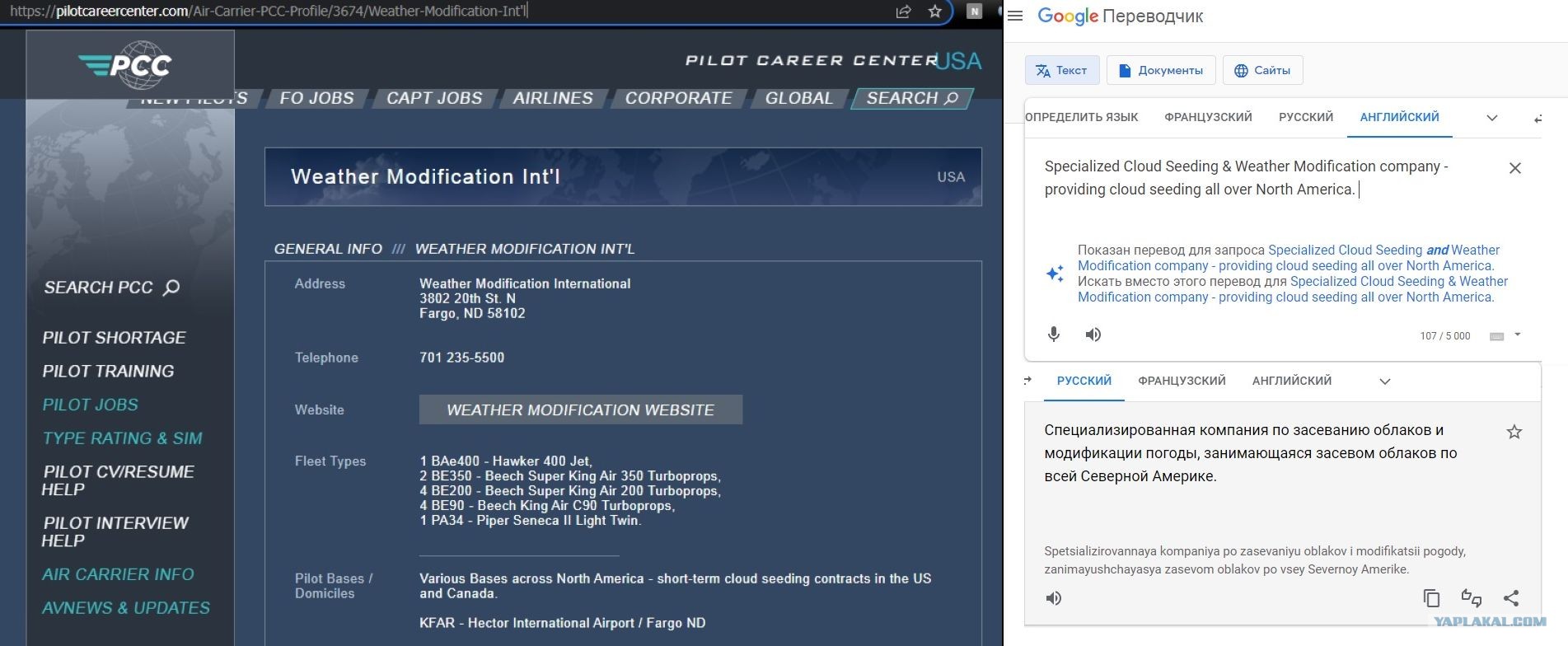
Task: Open the virtual keyboard icon
Action: tap(1497, 336)
